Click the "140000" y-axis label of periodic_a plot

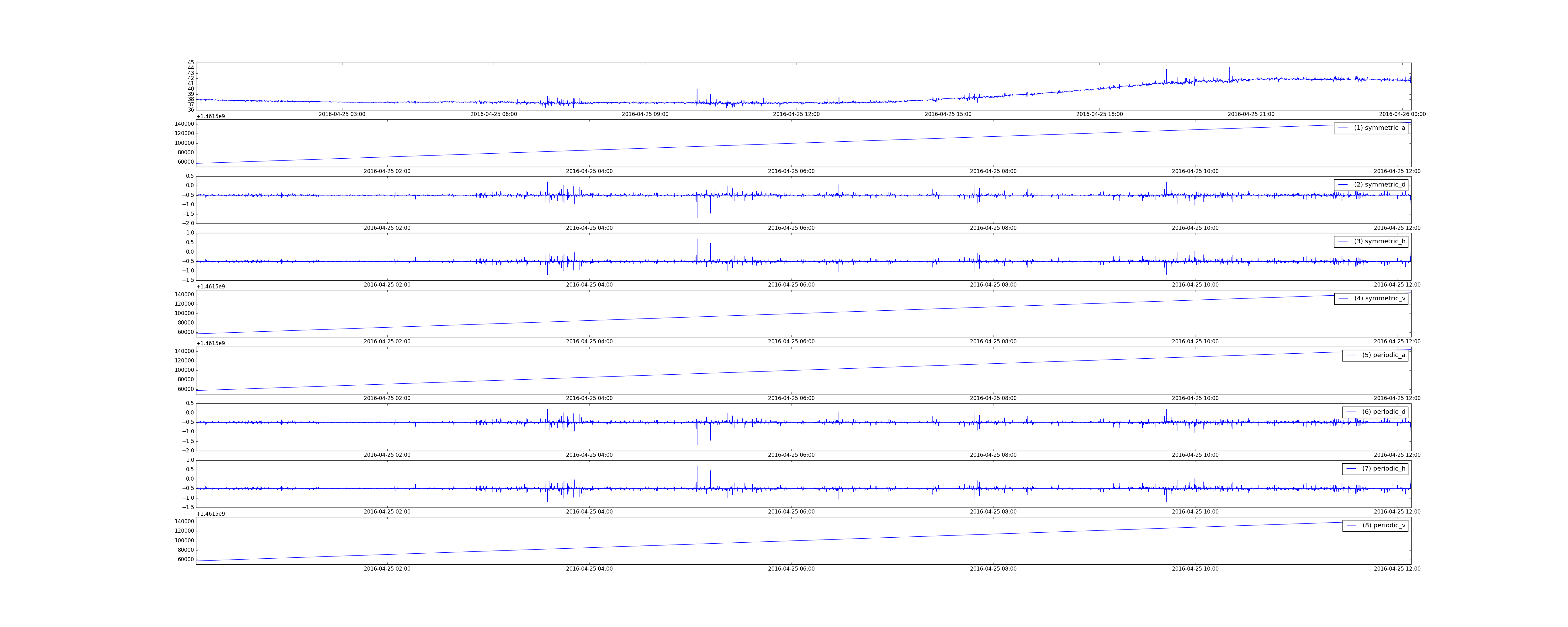pyautogui.click(x=184, y=351)
